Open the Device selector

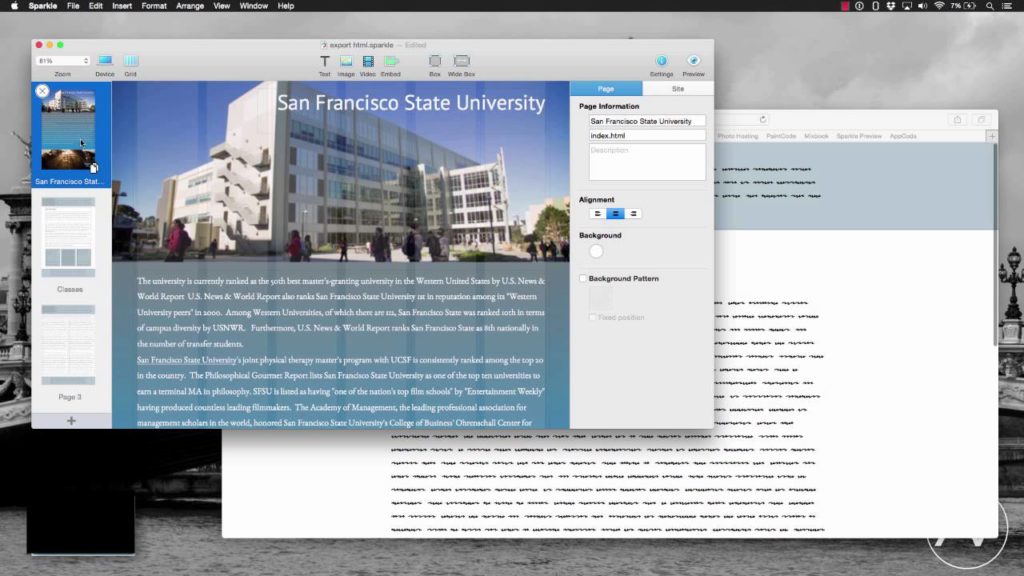104,62
